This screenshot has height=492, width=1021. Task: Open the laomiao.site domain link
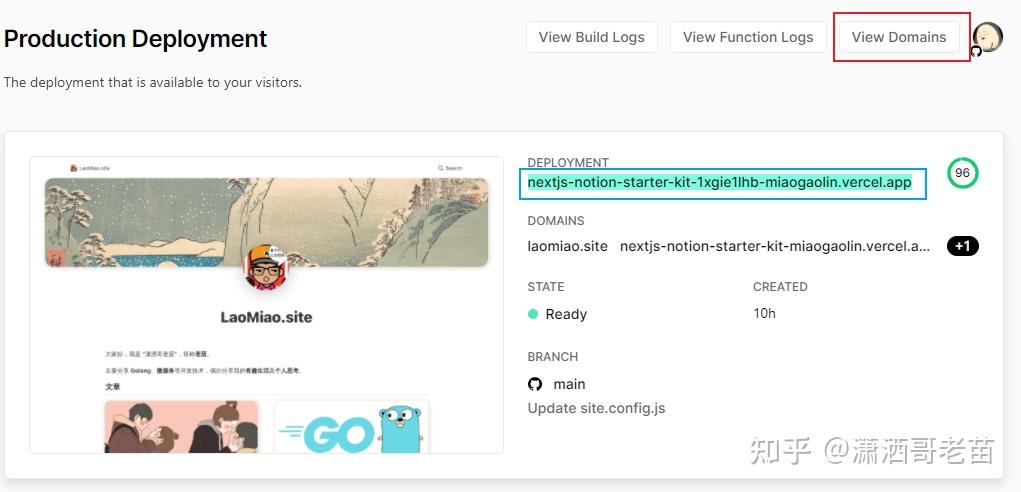tap(567, 246)
